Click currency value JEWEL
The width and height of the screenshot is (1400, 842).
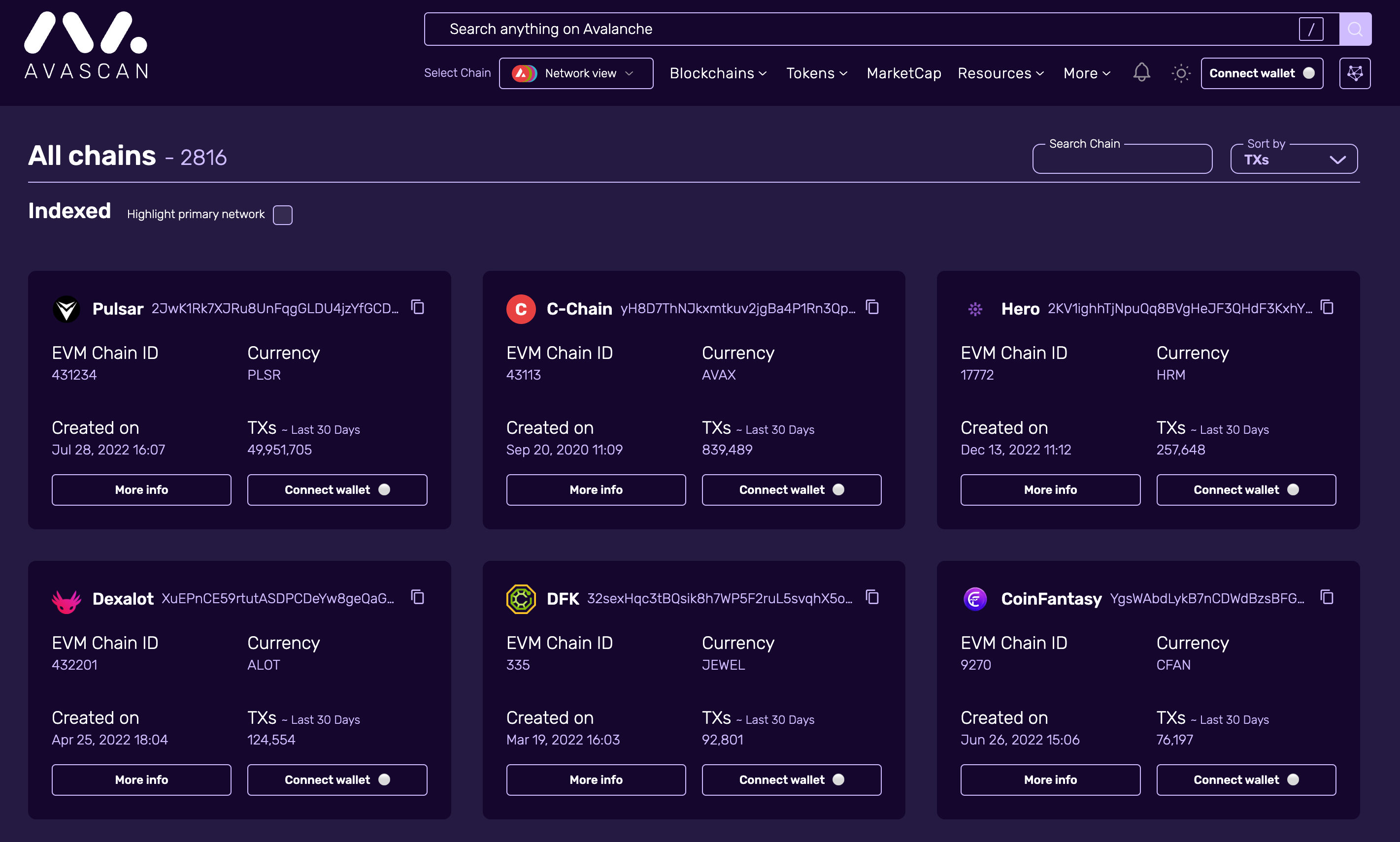pos(723,664)
